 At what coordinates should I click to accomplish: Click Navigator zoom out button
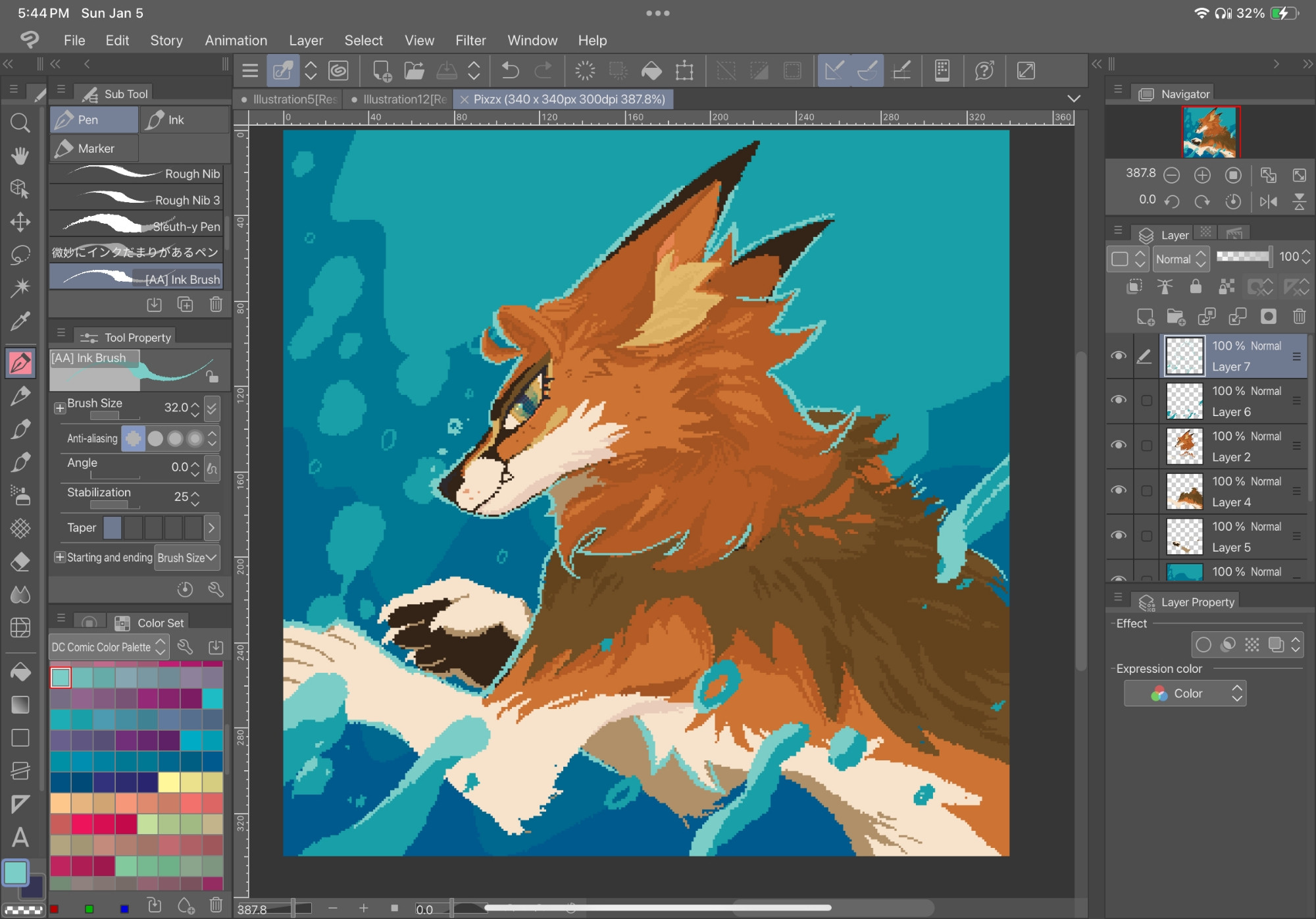[x=1171, y=175]
